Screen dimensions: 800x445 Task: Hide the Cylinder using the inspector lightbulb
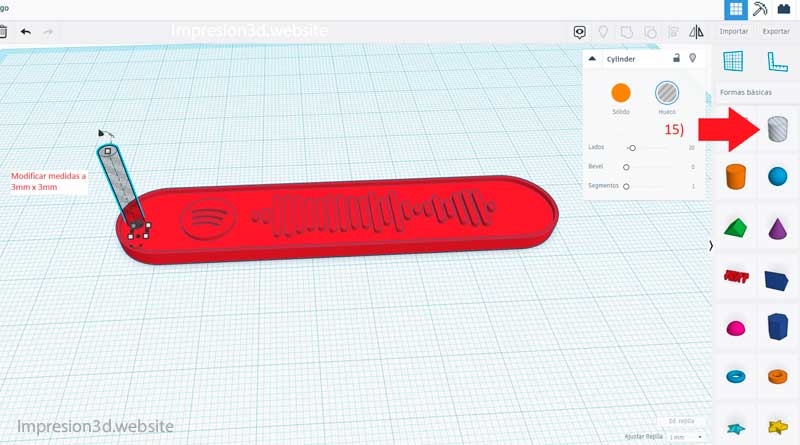tap(692, 58)
